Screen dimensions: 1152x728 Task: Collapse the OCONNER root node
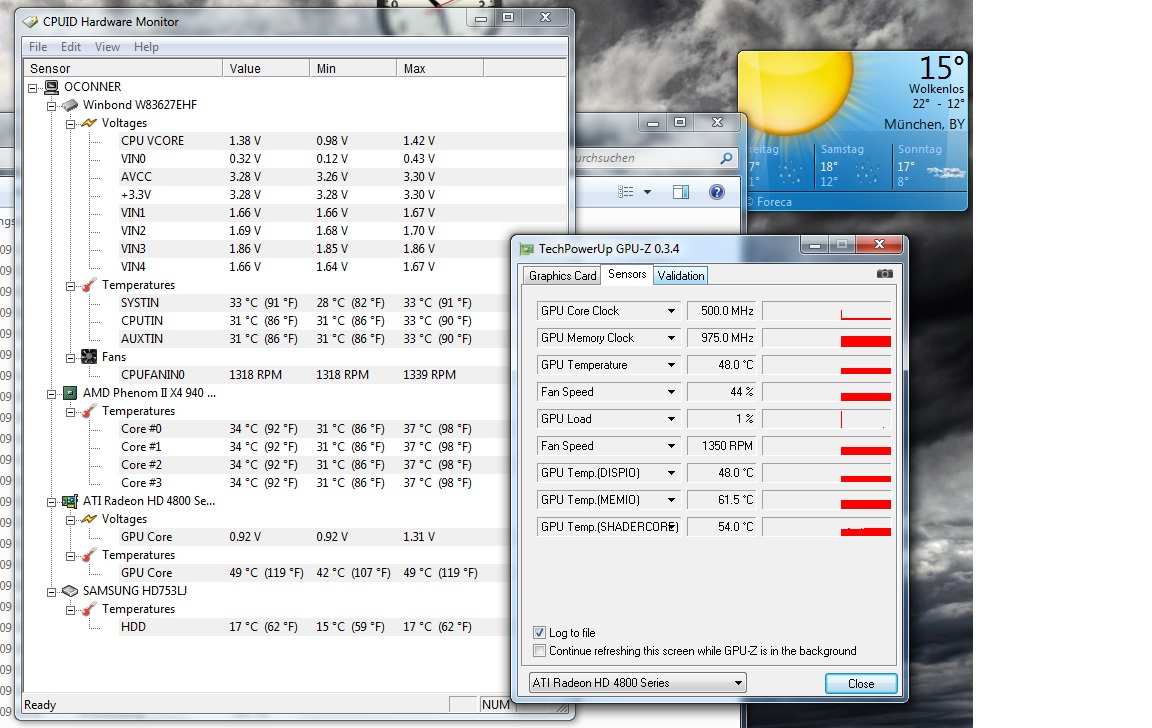click(x=32, y=88)
